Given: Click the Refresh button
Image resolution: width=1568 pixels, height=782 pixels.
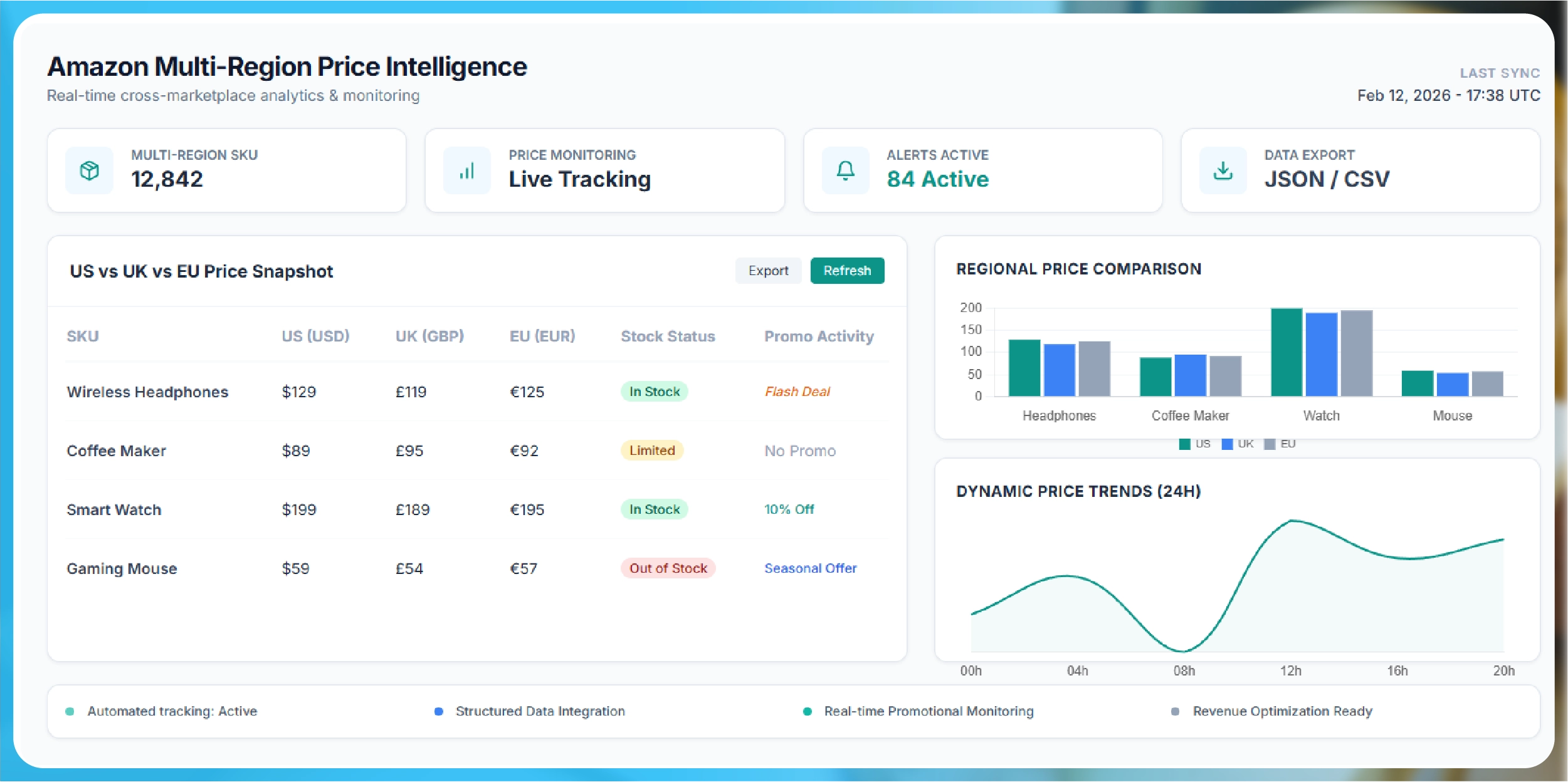Looking at the screenshot, I should (848, 271).
